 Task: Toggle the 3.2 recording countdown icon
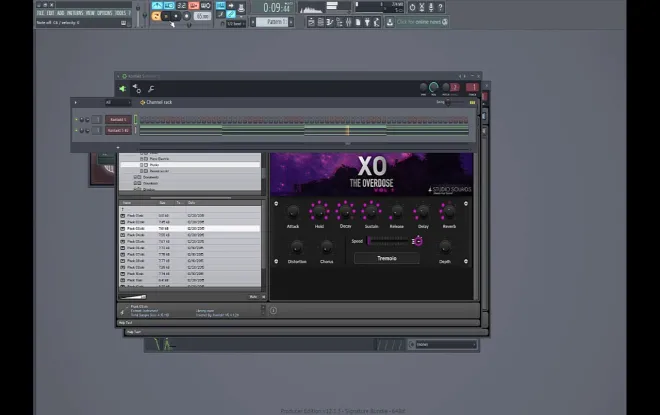point(181,6)
